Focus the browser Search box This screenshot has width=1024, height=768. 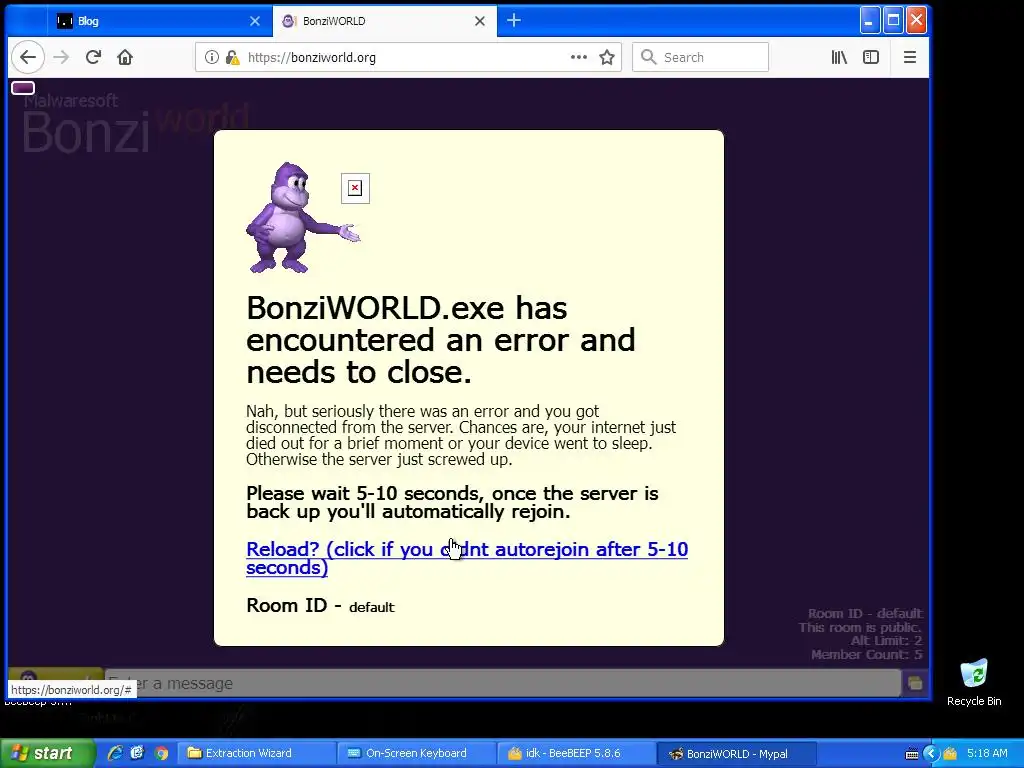pos(701,57)
